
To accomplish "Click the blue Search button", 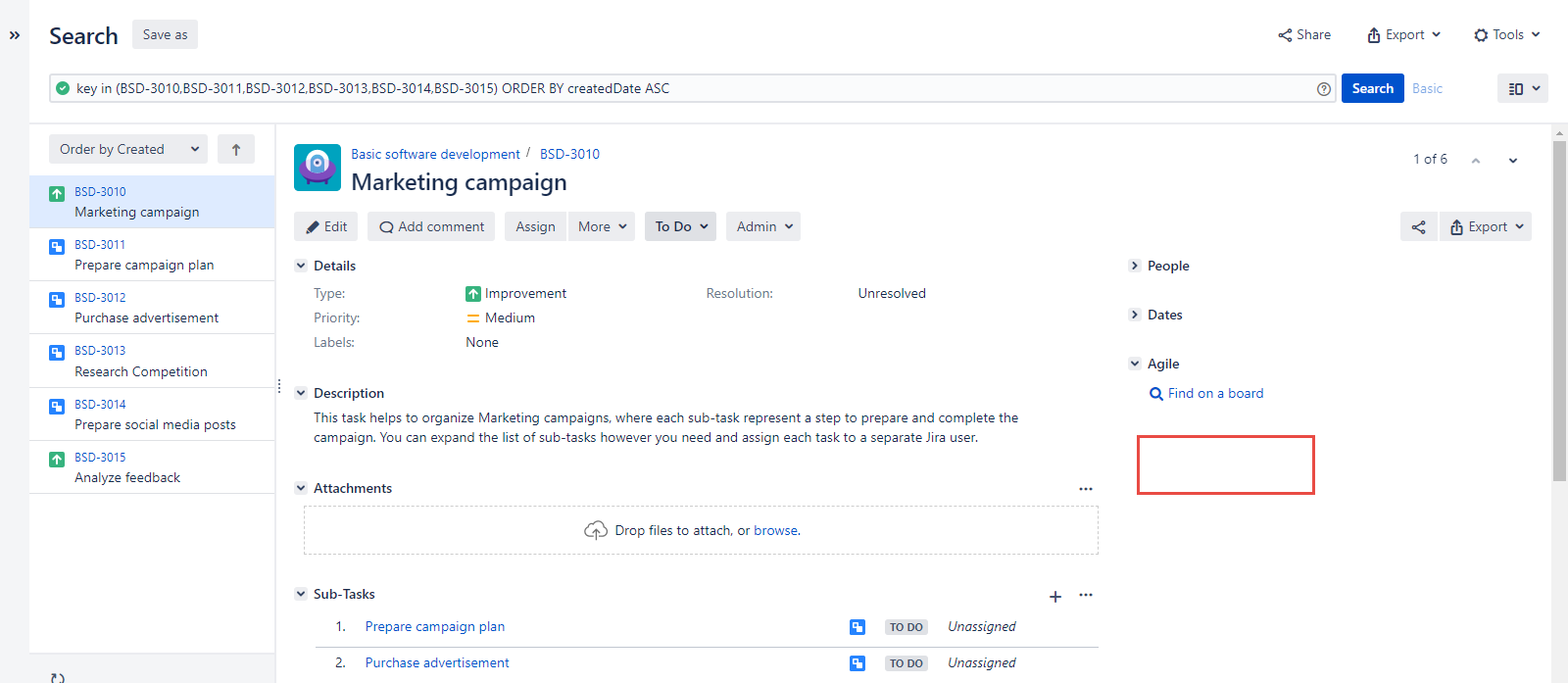I will pyautogui.click(x=1372, y=89).
